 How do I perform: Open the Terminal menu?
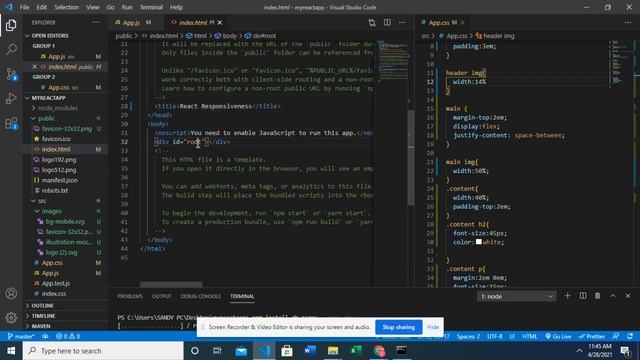[151, 7]
